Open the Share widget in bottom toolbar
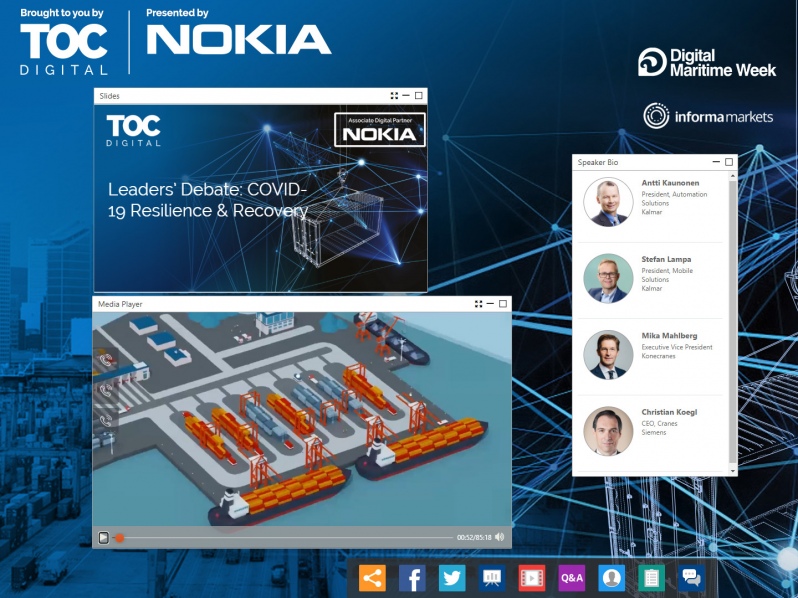This screenshot has width=798, height=598. coord(372,578)
